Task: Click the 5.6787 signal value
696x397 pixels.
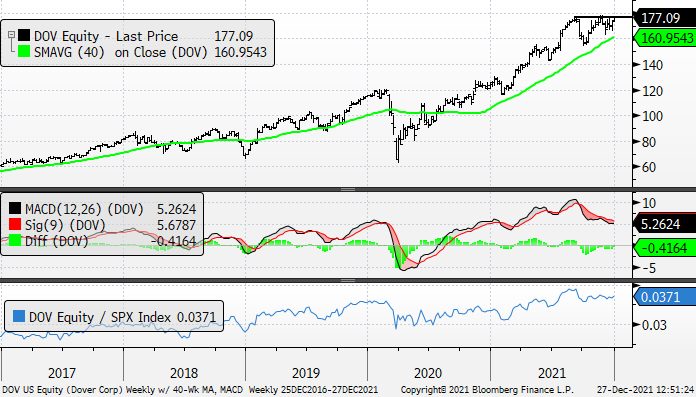Action: point(176,225)
